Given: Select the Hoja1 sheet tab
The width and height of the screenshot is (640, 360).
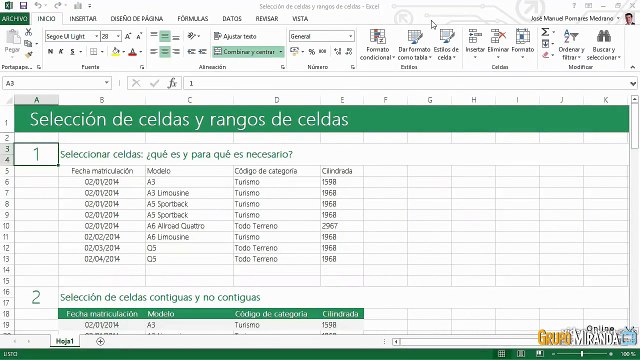Looking at the screenshot, I should click(x=65, y=341).
